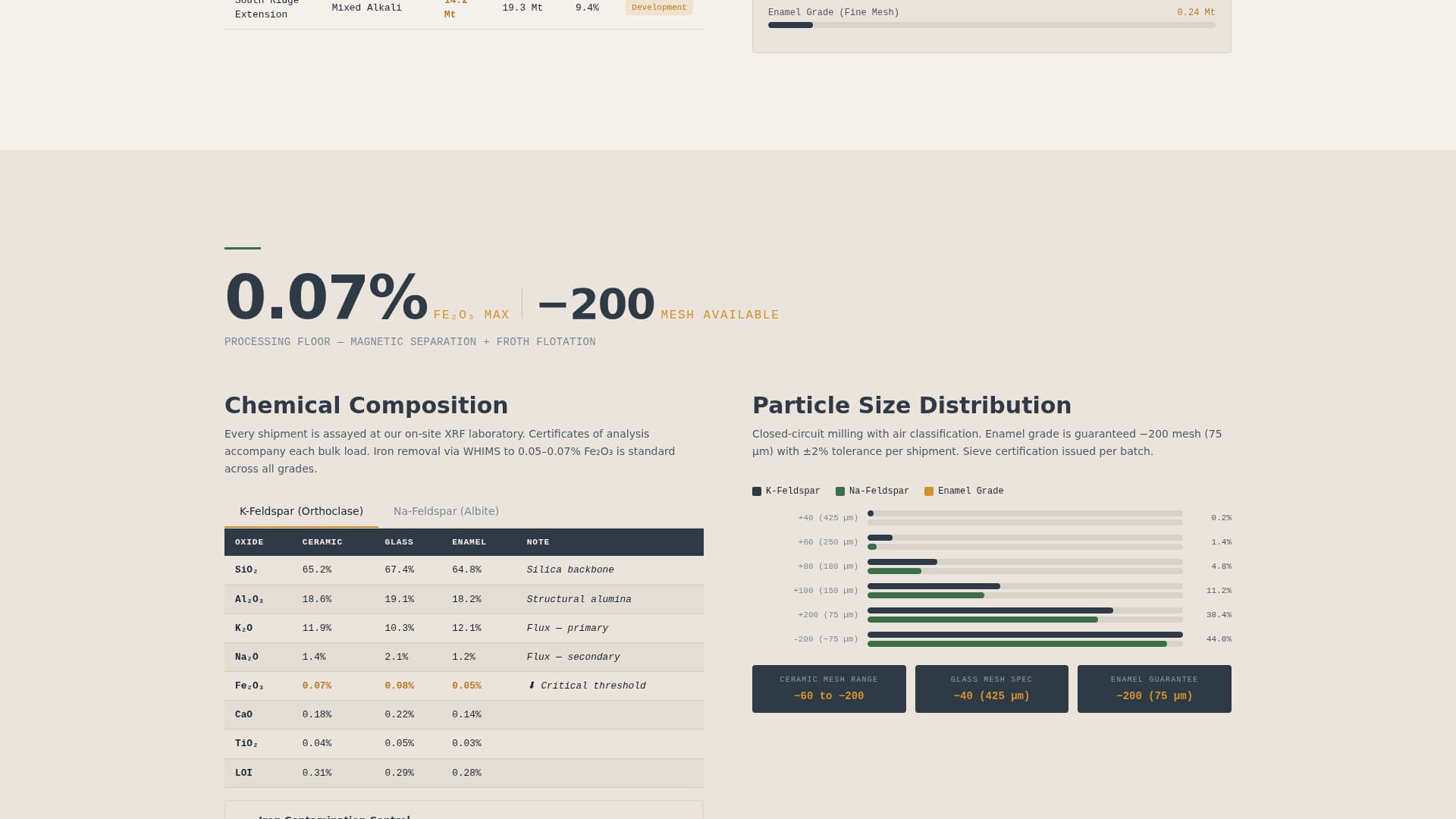
Task: Click the warning icon beside Critical threshold
Action: pos(530,686)
